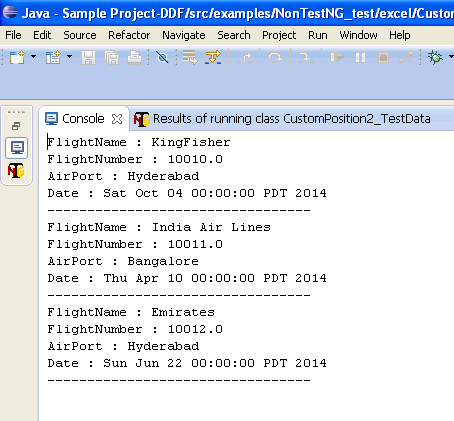This screenshot has height=421, width=454.
Task: Click the Save All icon
Action: point(111,57)
